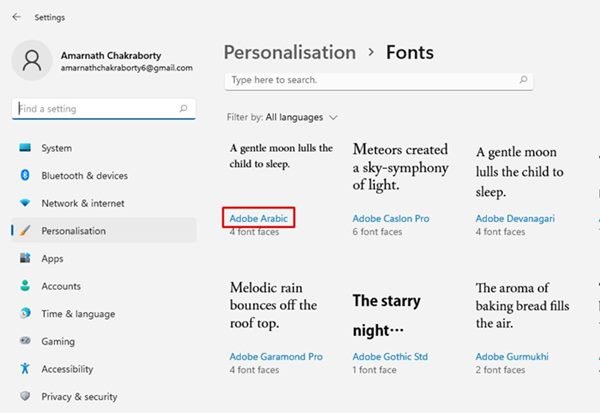The image size is (600, 413).
Task: Open the Adobe Arabic font
Action: click(258, 218)
